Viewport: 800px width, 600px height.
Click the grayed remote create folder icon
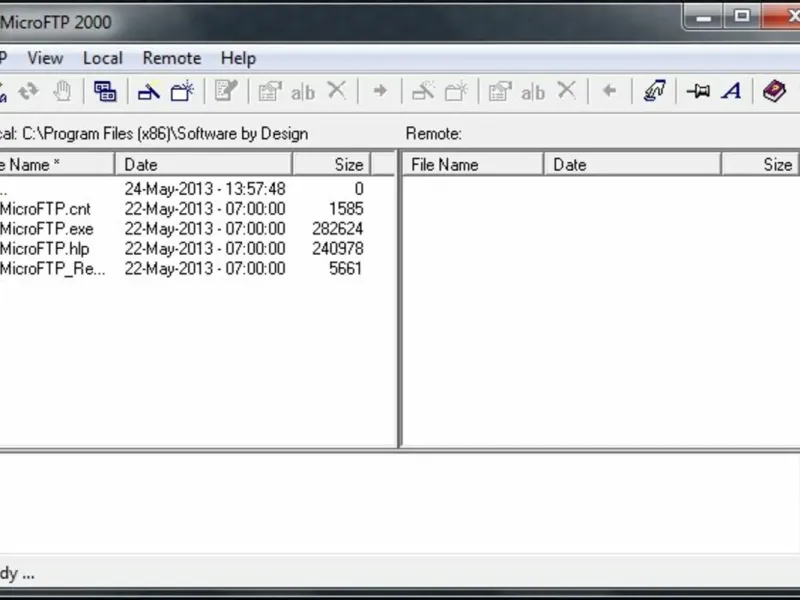pos(456,92)
